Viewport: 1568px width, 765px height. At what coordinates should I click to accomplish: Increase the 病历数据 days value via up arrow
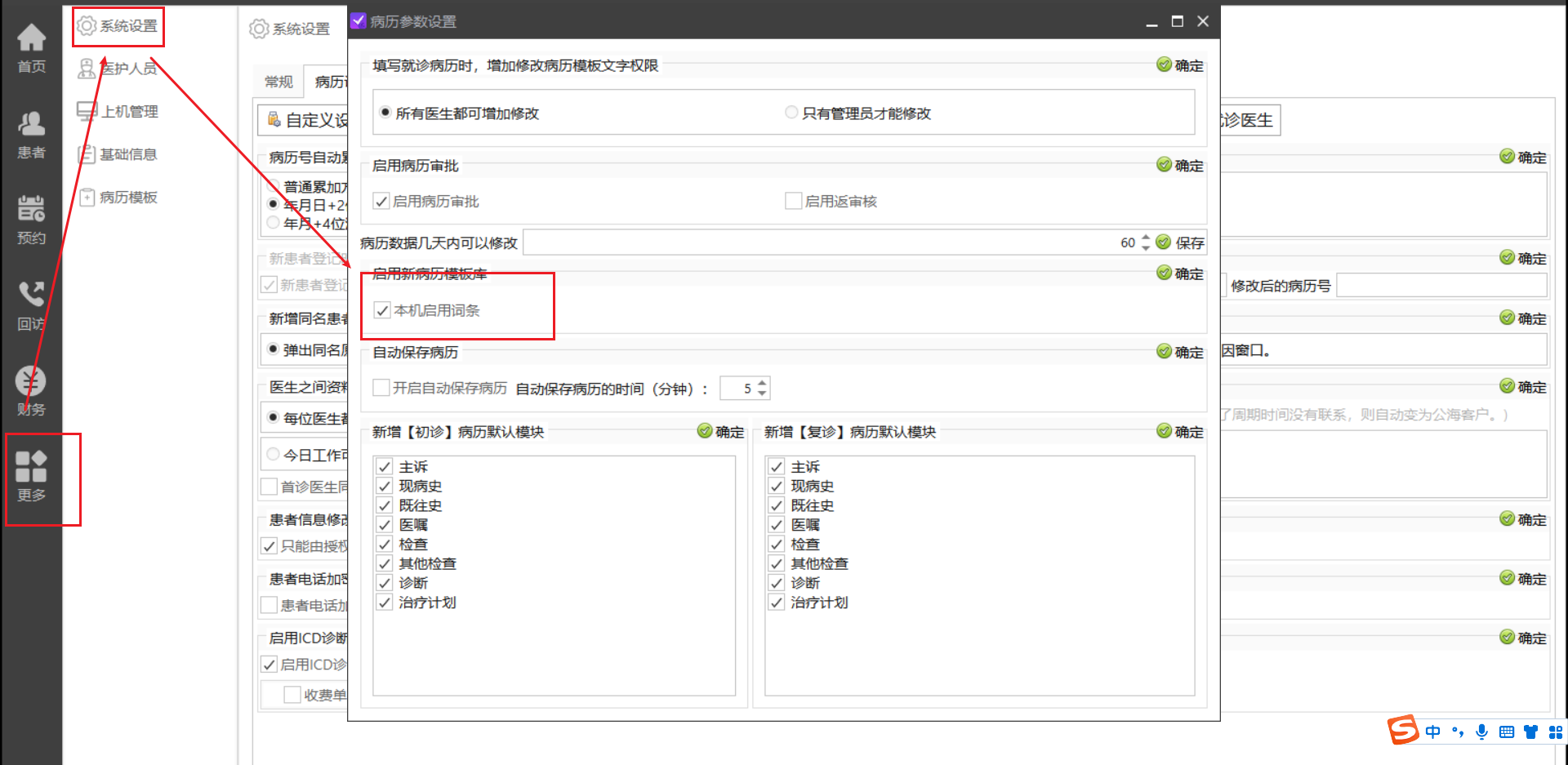[1145, 238]
